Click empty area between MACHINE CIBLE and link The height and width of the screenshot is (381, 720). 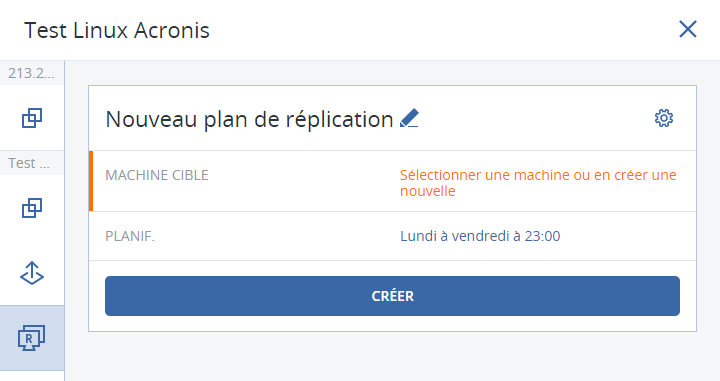click(x=303, y=181)
